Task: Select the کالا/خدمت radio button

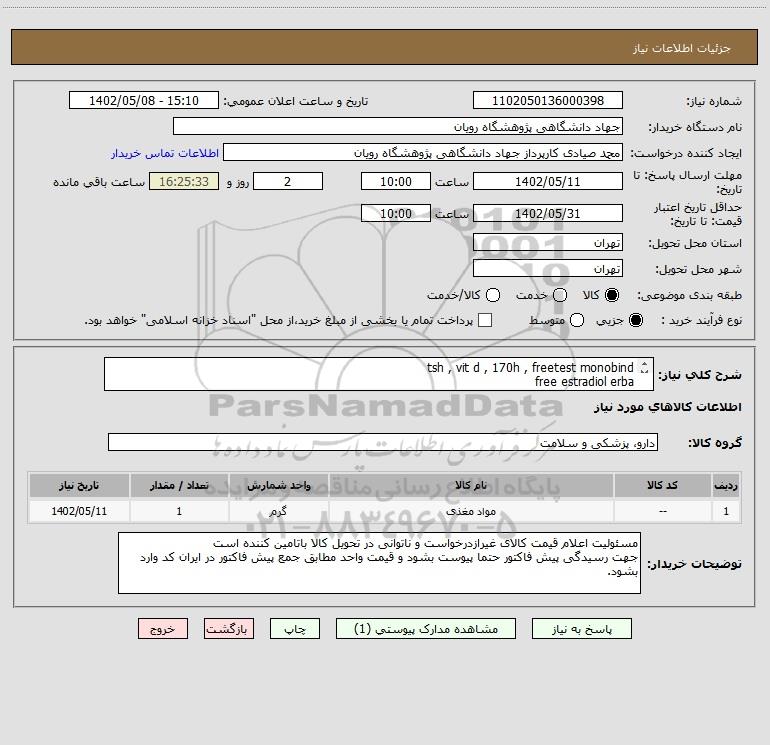Action: pos(493,295)
